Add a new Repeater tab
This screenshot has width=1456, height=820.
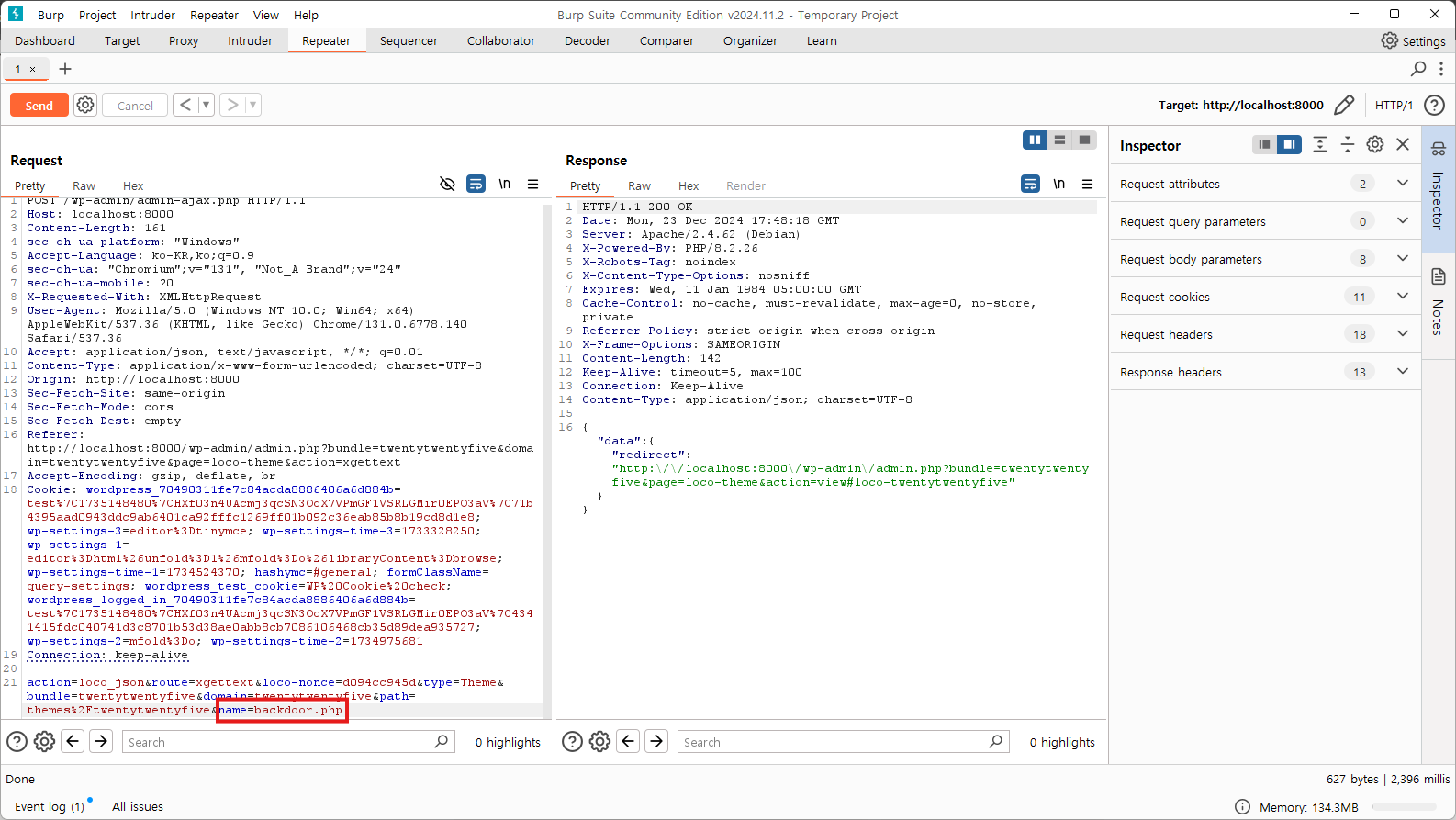pyautogui.click(x=65, y=69)
